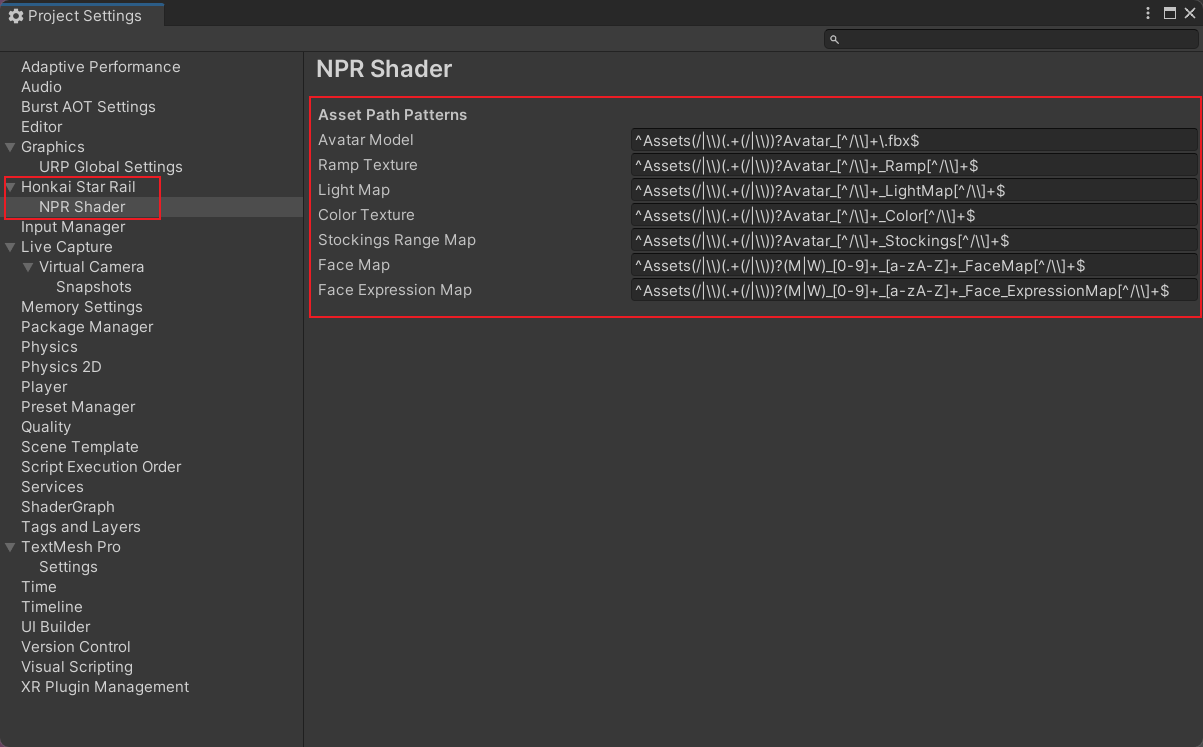Open Audio settings

pyautogui.click(x=41, y=87)
